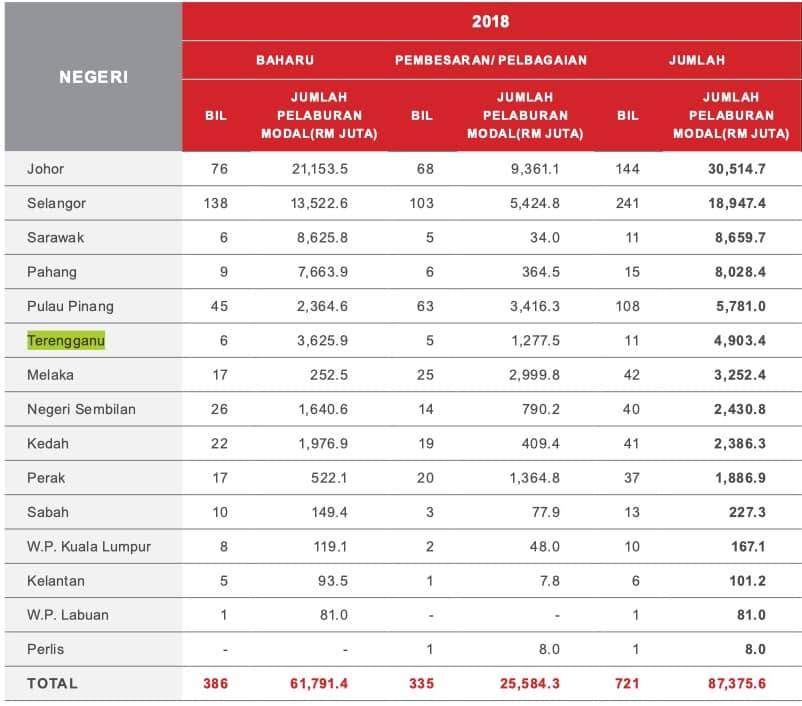Click Terengganu's new investment 3,625.9
The image size is (802, 706).
tap(322, 340)
